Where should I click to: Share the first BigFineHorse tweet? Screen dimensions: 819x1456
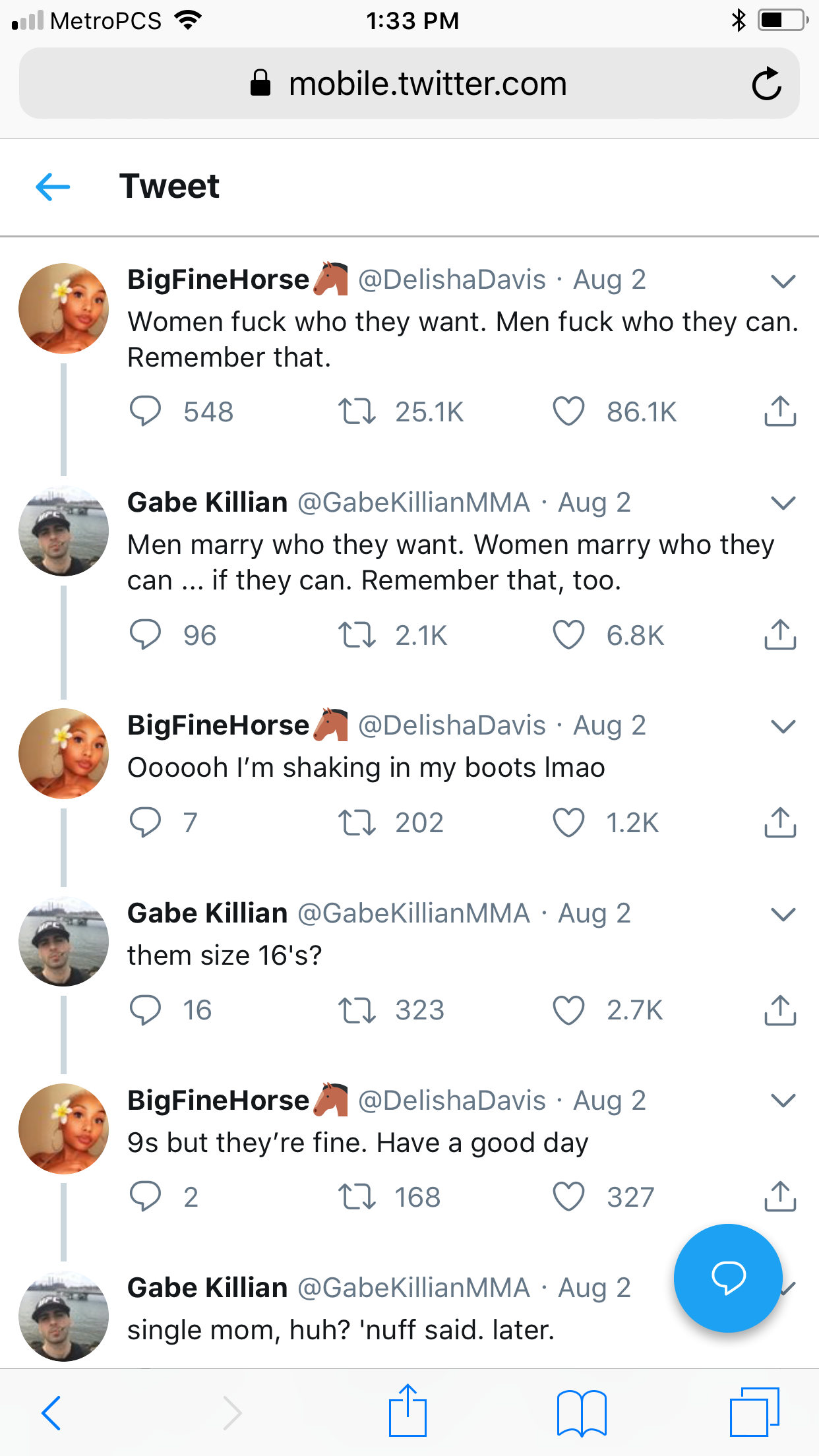pos(780,411)
